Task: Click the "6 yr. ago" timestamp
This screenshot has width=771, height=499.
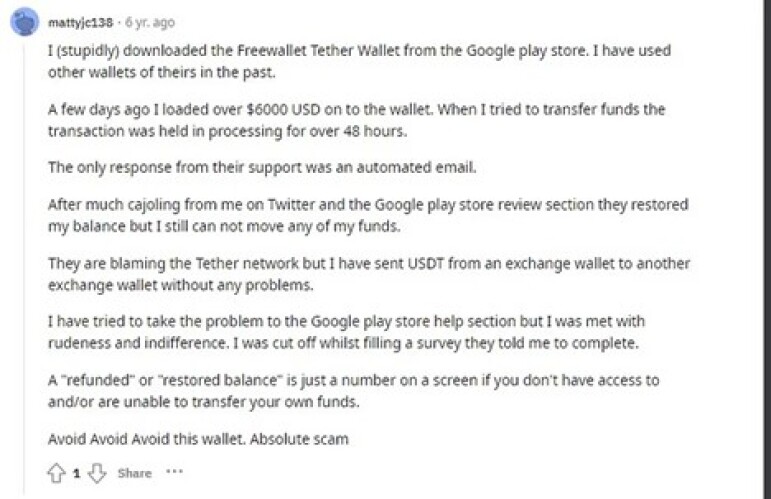Action: [150, 23]
